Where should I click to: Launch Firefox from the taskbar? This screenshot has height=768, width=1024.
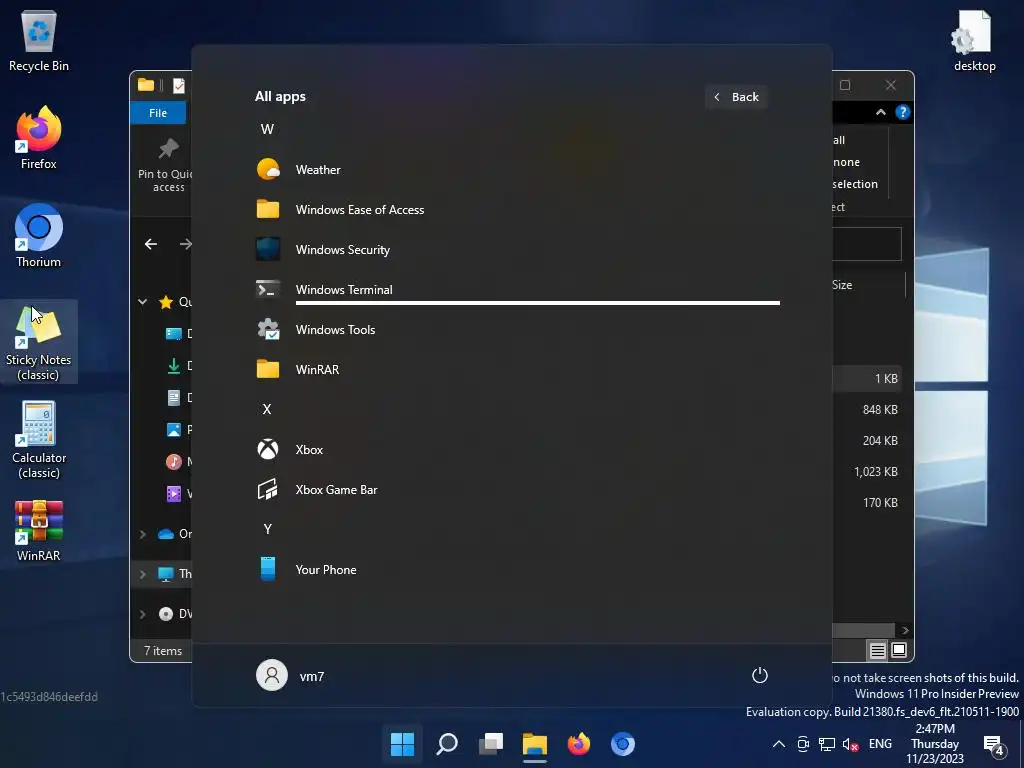(579, 744)
